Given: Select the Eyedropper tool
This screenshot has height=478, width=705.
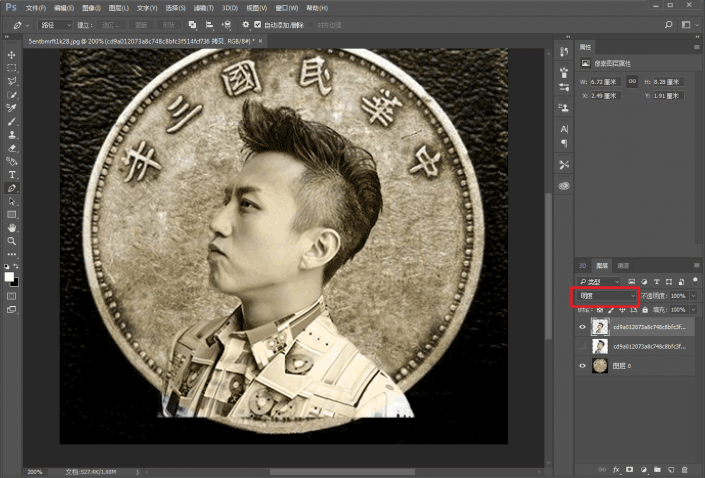Looking at the screenshot, I should [12, 108].
